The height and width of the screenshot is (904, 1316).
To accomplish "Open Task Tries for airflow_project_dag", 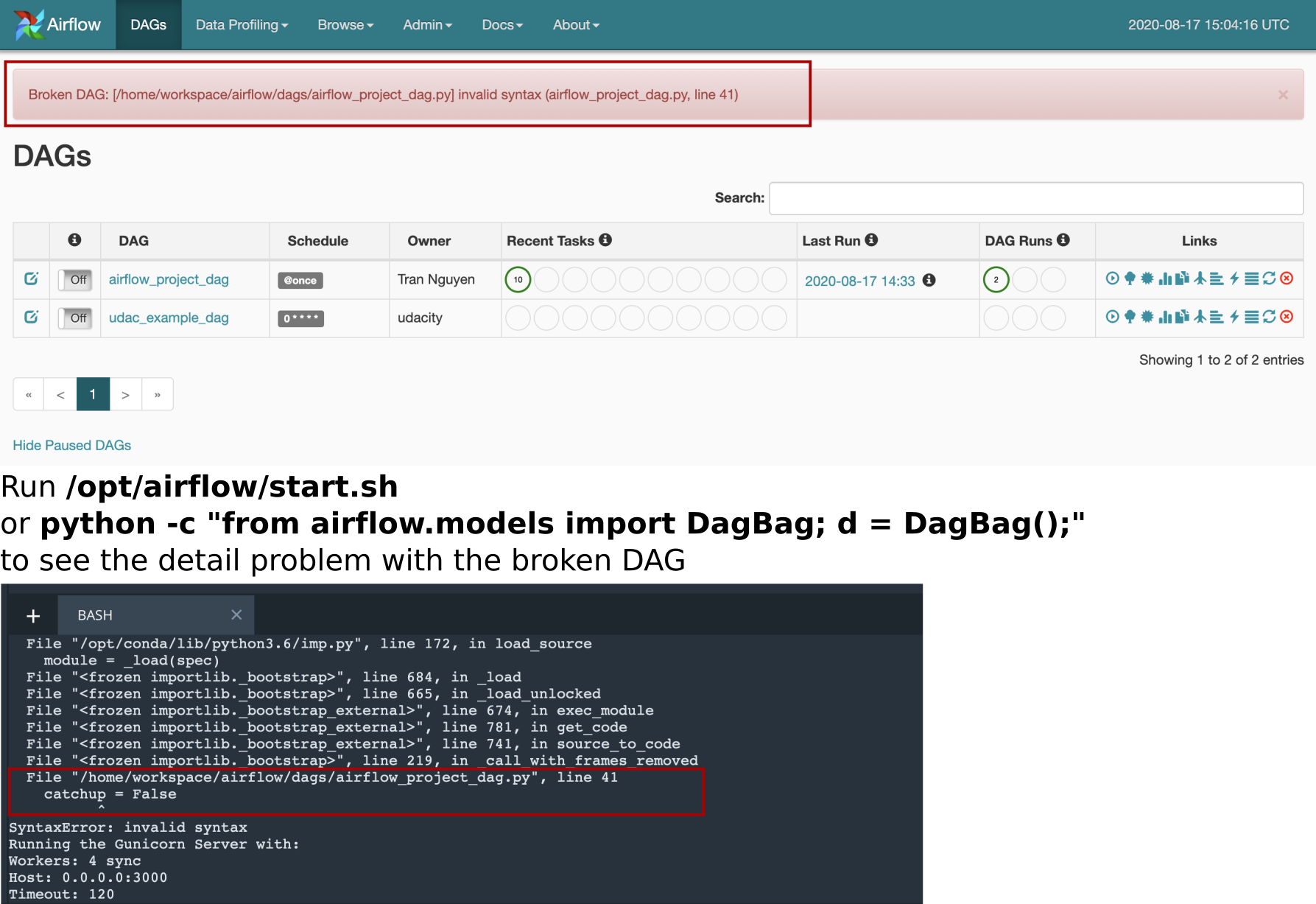I will click(x=1182, y=278).
